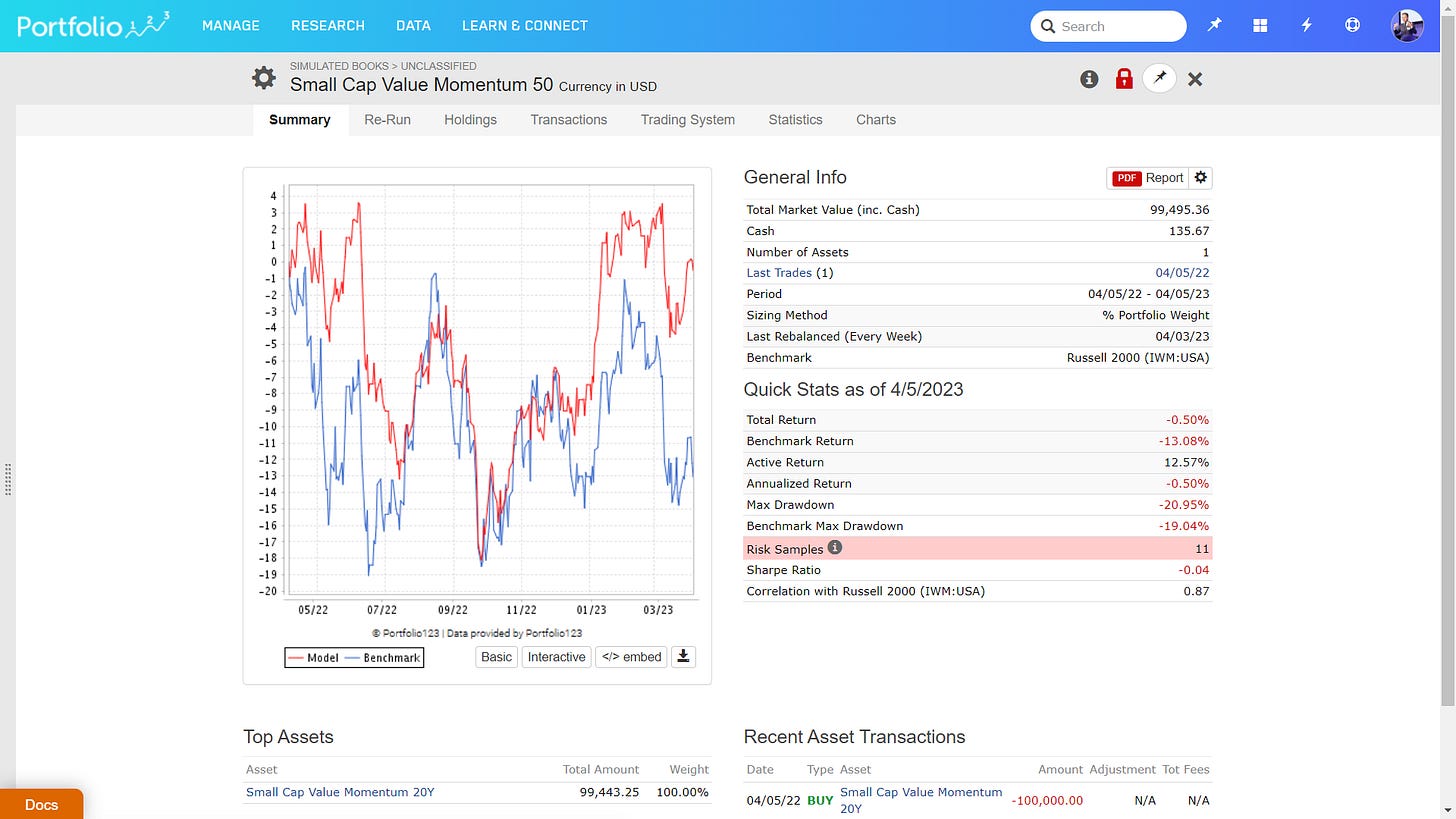
Task: Click the red lock icon
Action: click(x=1124, y=79)
